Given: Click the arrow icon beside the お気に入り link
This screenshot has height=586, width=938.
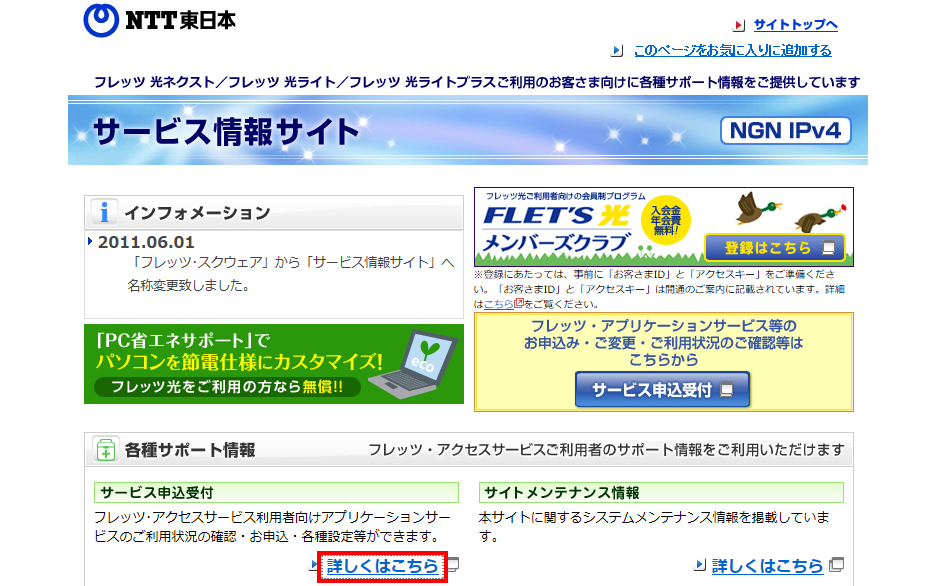Looking at the screenshot, I should pyautogui.click(x=617, y=50).
